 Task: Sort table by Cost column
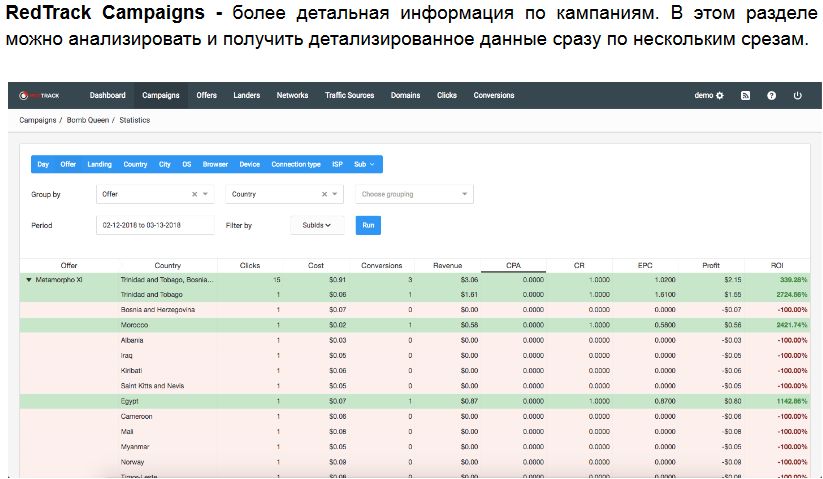click(316, 265)
